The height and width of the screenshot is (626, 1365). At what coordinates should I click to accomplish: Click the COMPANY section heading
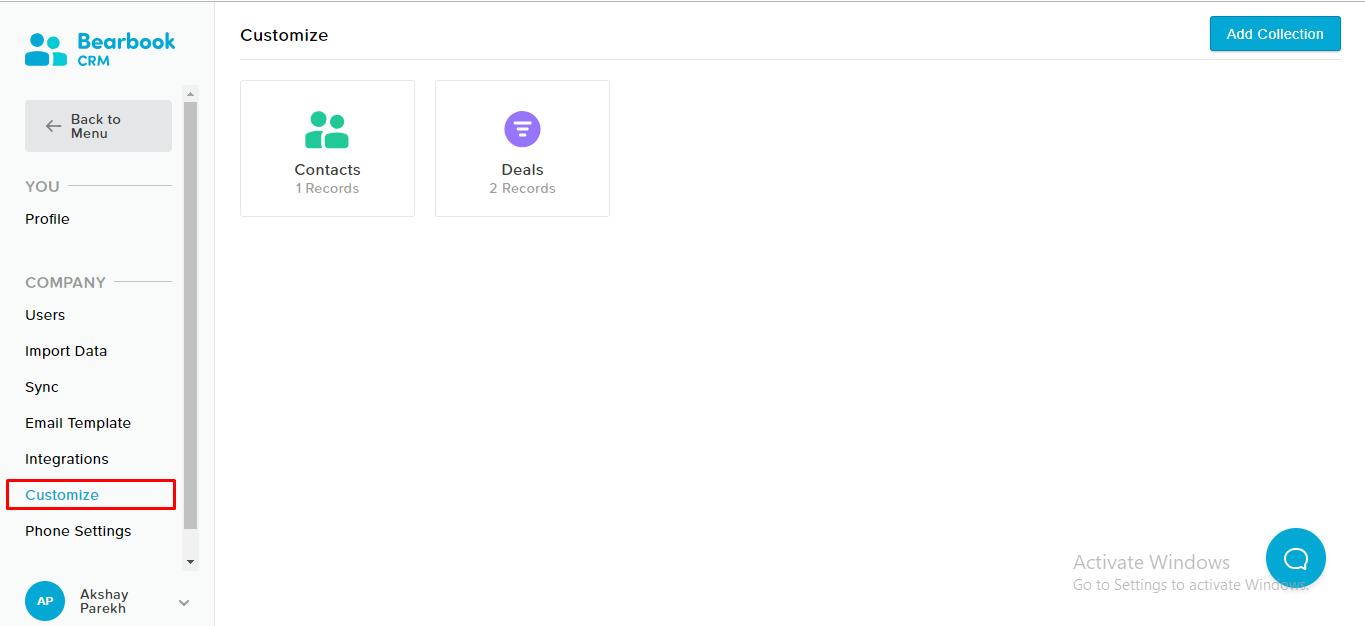coord(65,282)
